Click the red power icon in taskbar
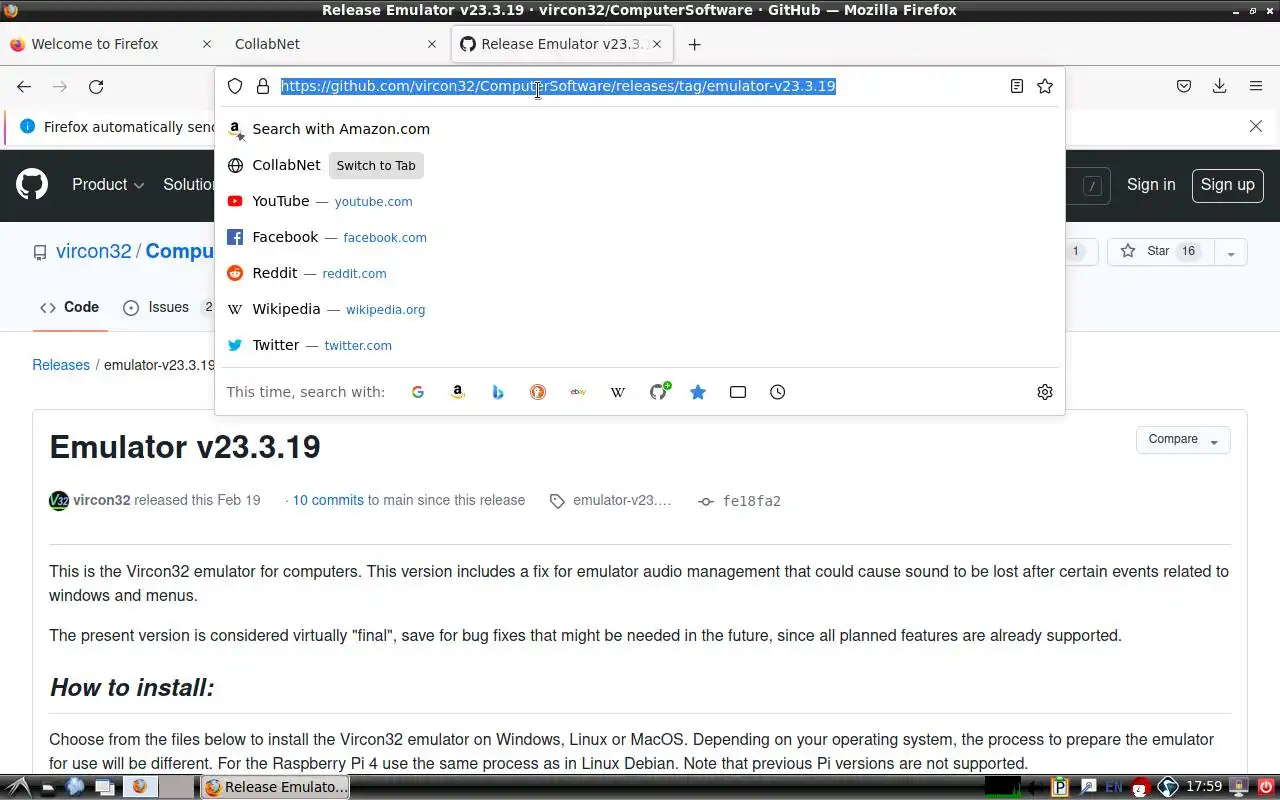 coord(1265,787)
